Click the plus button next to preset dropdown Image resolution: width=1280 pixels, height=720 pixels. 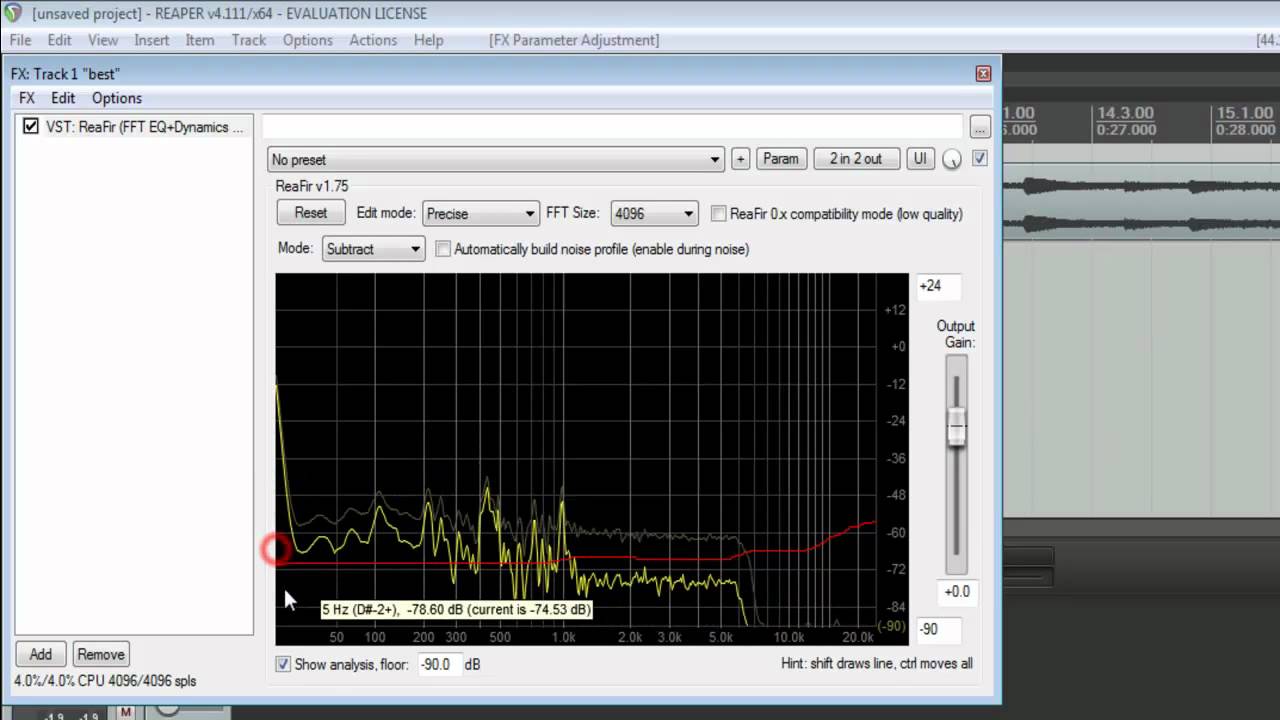click(x=740, y=159)
